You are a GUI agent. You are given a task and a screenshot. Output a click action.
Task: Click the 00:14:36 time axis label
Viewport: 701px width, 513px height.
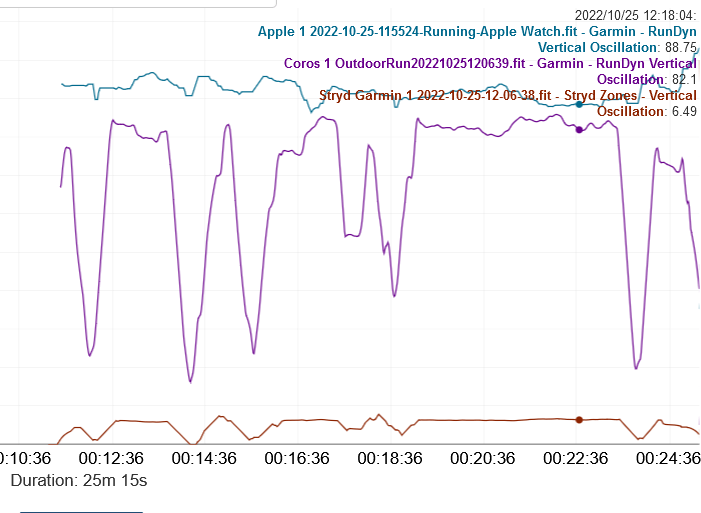tap(204, 458)
